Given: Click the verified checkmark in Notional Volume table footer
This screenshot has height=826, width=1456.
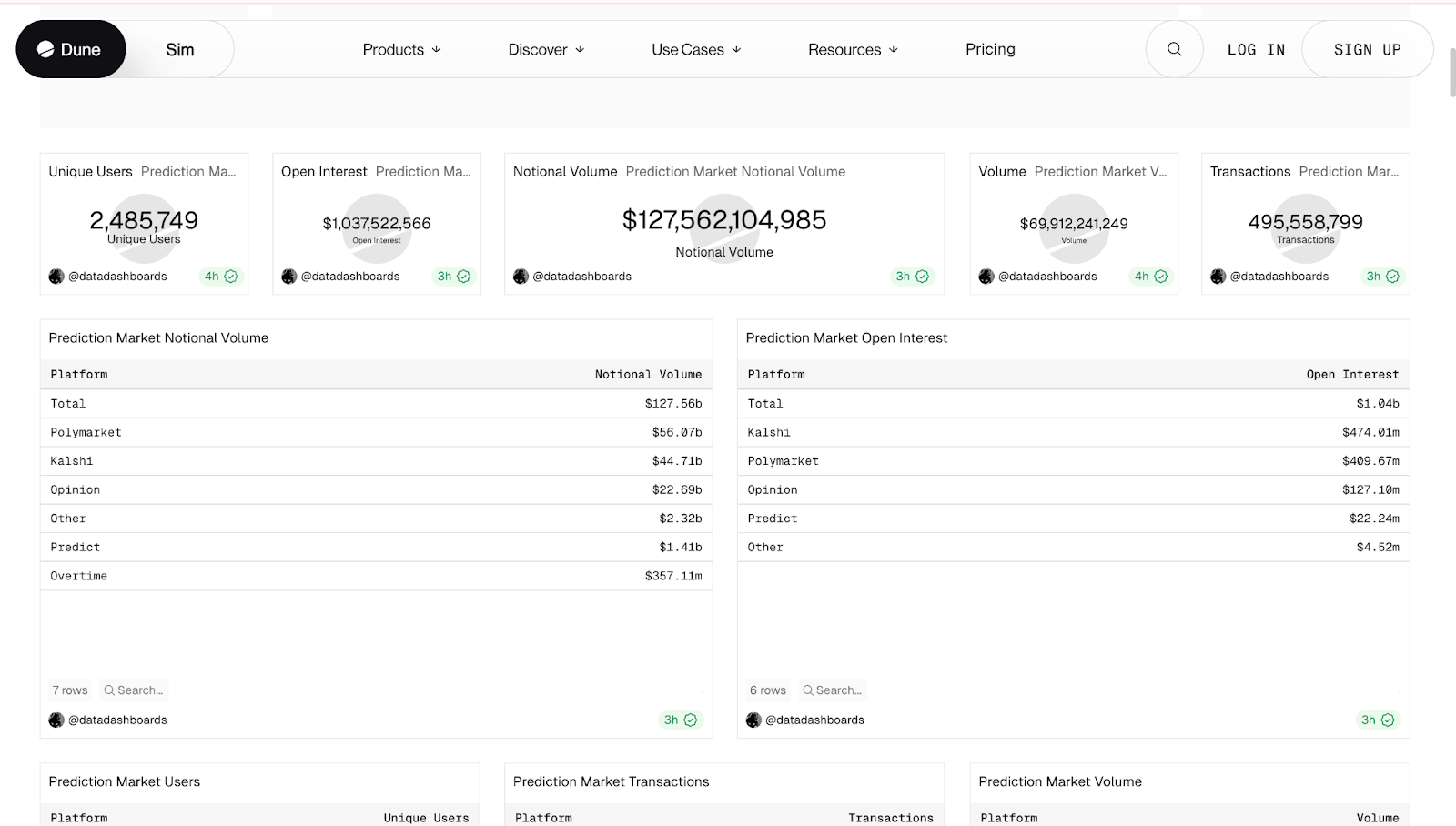Looking at the screenshot, I should click(x=692, y=720).
